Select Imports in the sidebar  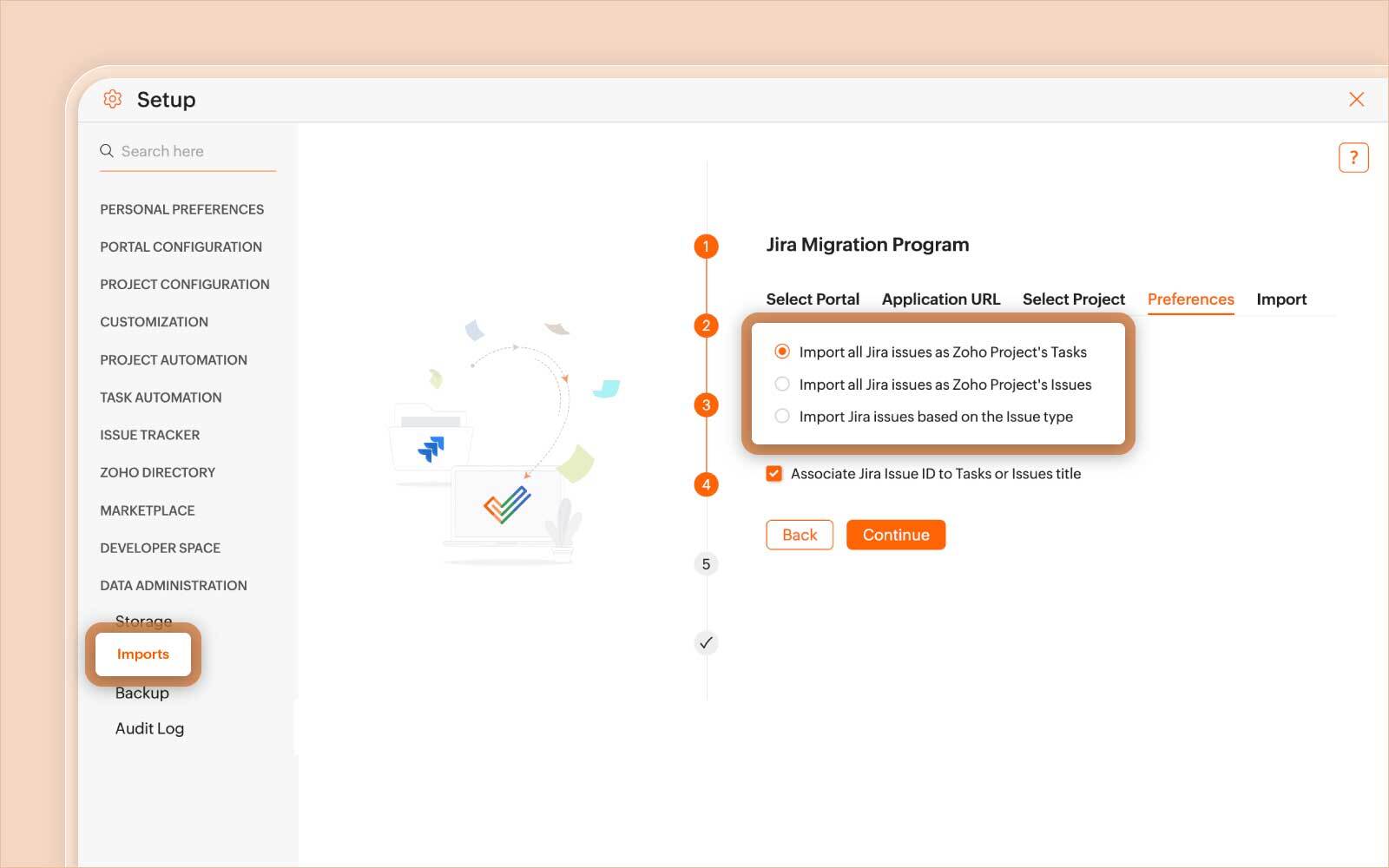(x=143, y=654)
